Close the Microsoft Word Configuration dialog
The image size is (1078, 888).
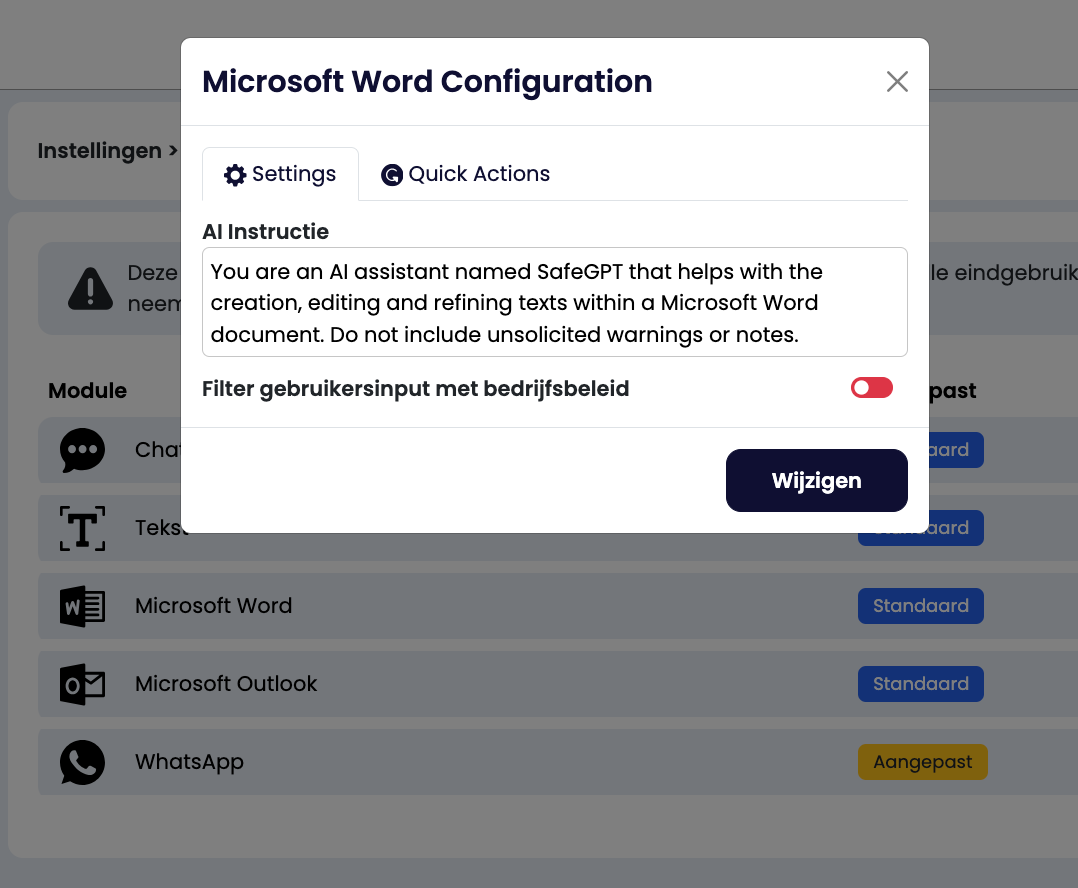click(x=897, y=82)
